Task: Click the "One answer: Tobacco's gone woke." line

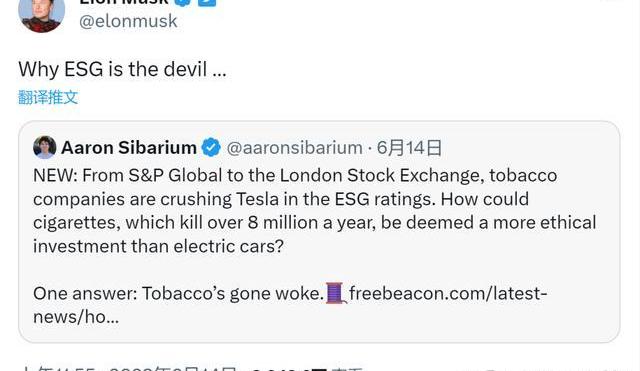Action: 178,293
